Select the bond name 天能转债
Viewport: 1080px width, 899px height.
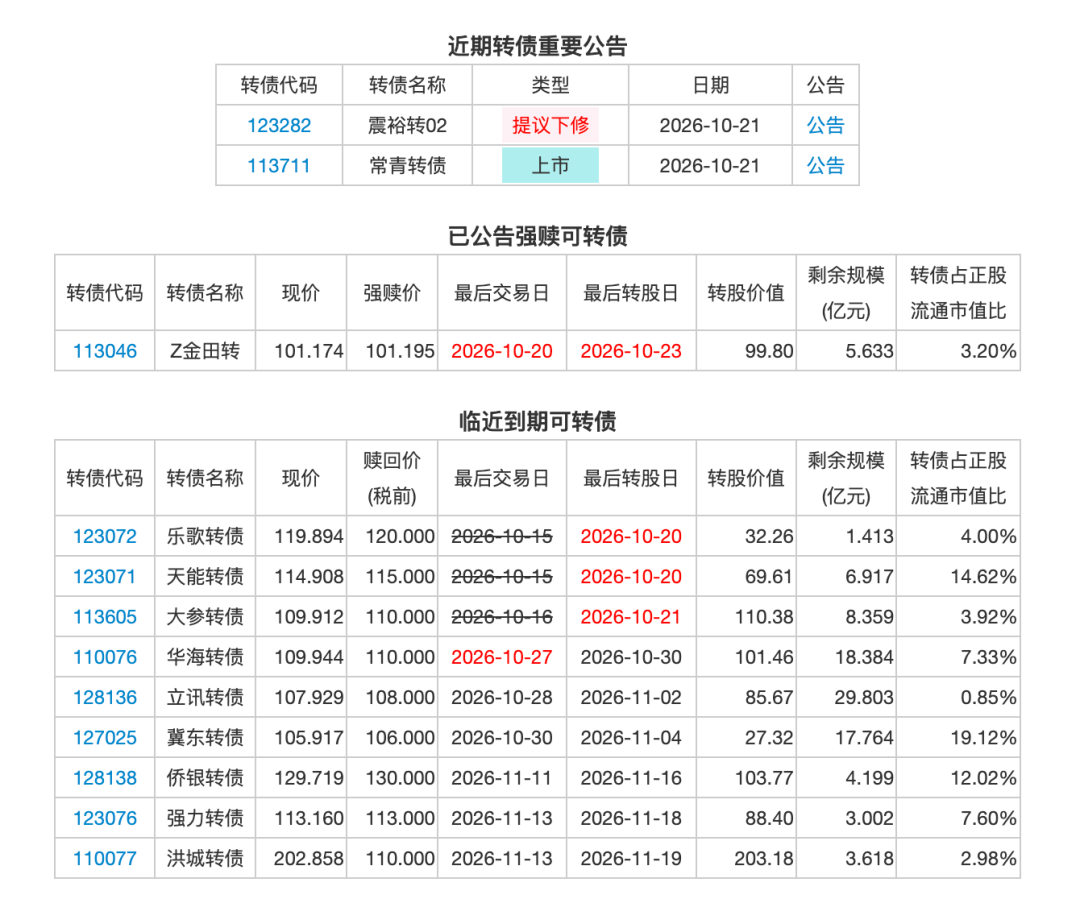pos(205,577)
